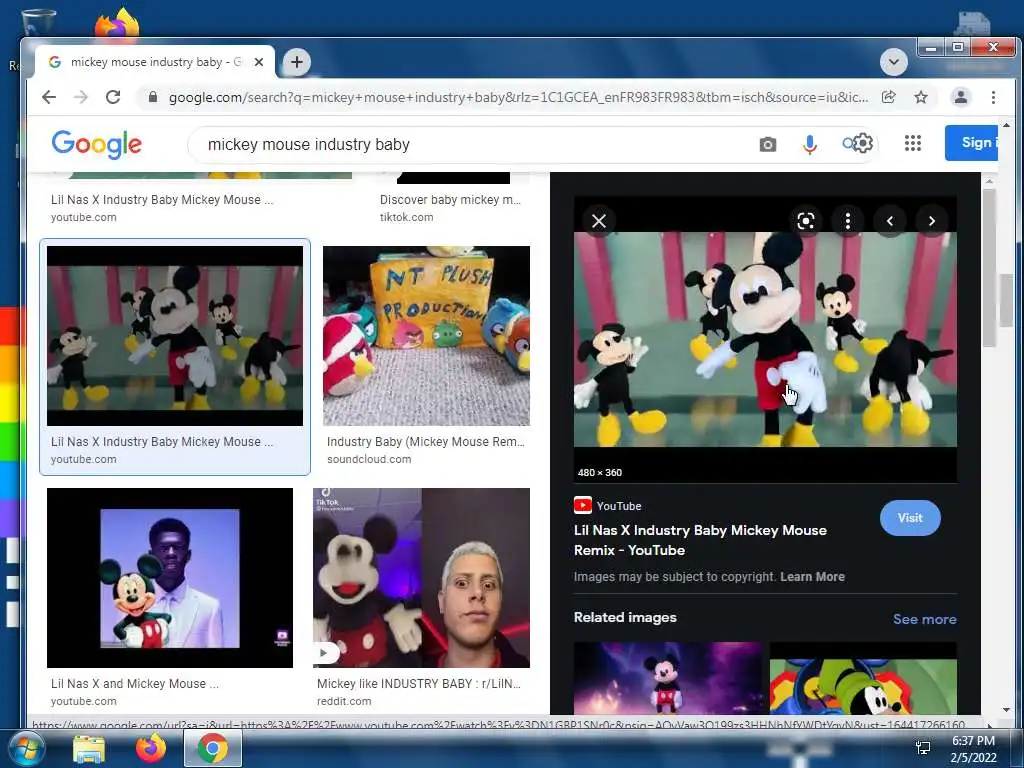Viewport: 1024px width, 768px height.
Task: Open the purple Mickey related image
Action: 667,678
